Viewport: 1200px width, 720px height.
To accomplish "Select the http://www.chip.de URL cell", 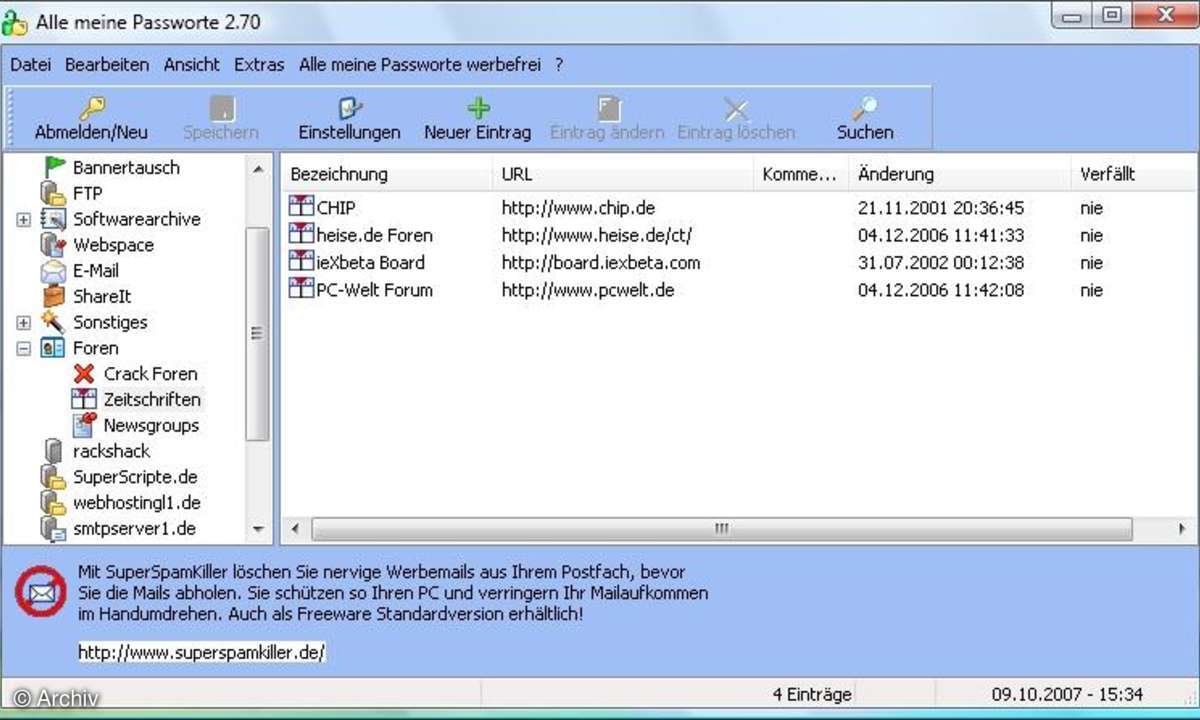I will click(x=578, y=208).
